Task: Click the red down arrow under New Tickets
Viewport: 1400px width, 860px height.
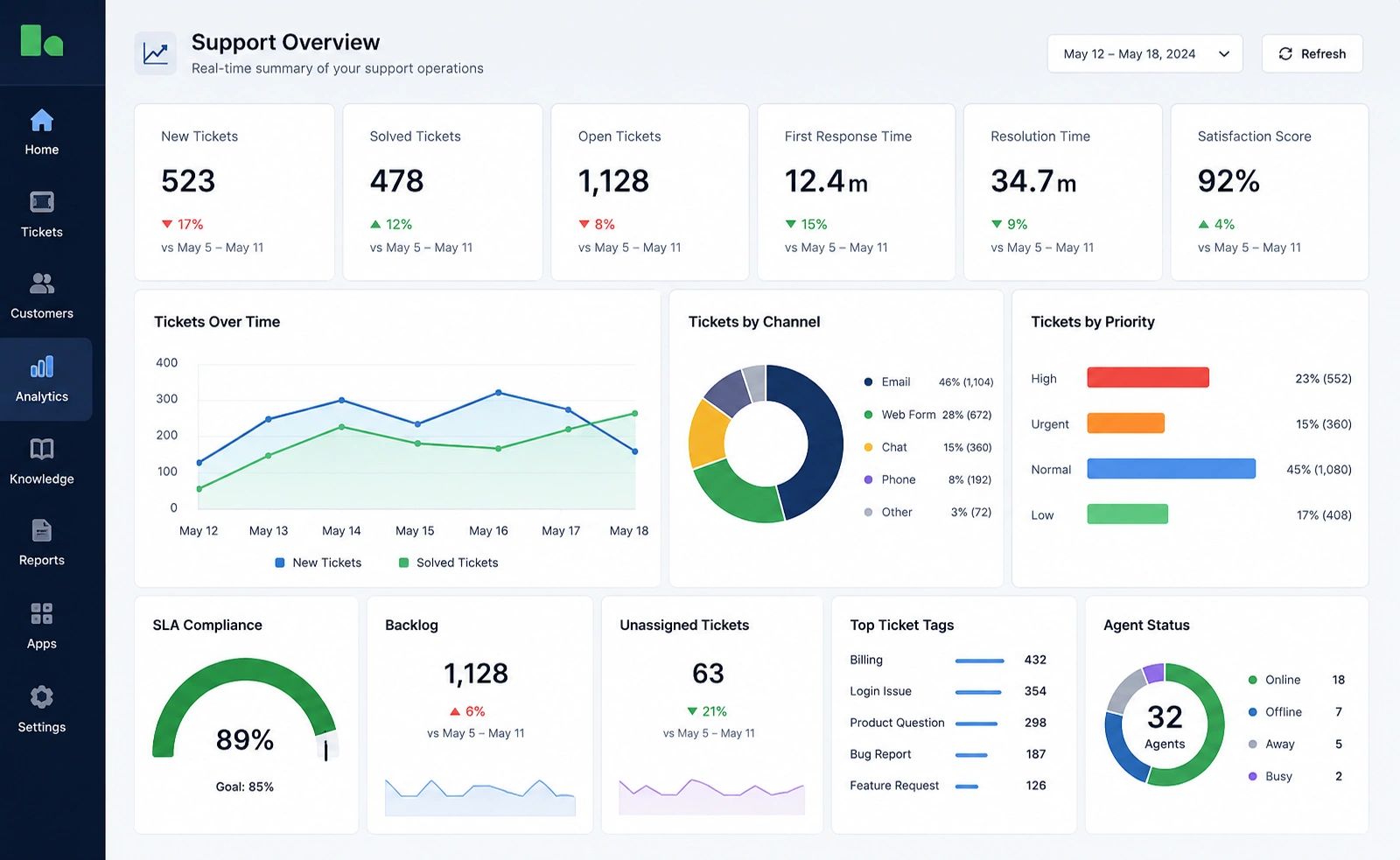Action: pyautogui.click(x=167, y=224)
